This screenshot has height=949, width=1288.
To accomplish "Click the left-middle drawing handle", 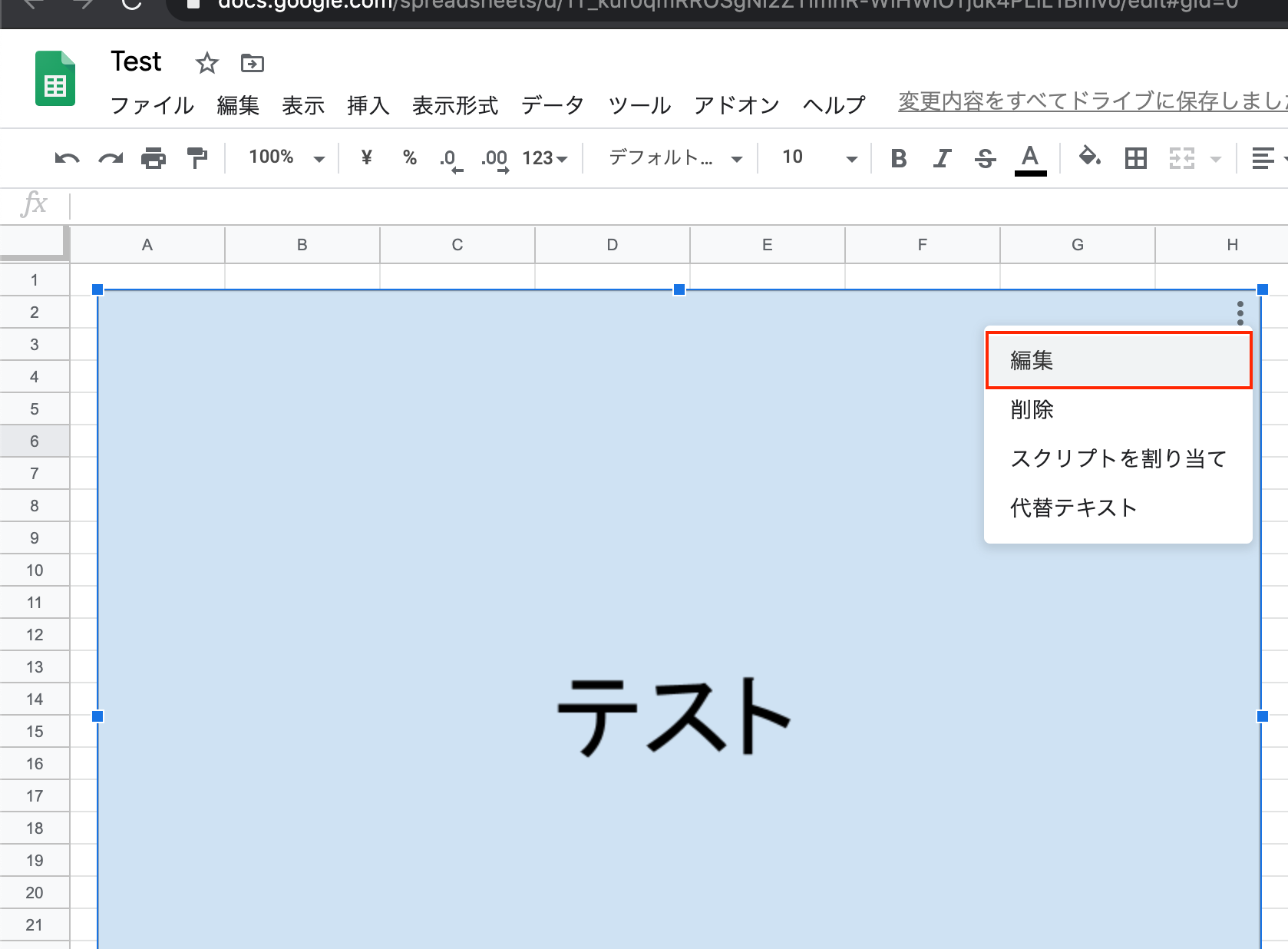I will pos(97,716).
